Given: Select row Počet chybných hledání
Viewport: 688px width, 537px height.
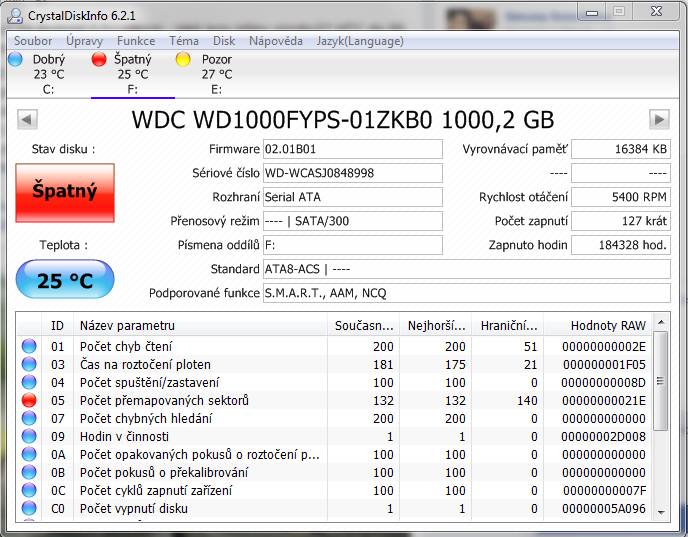Looking at the screenshot, I should (334, 418).
